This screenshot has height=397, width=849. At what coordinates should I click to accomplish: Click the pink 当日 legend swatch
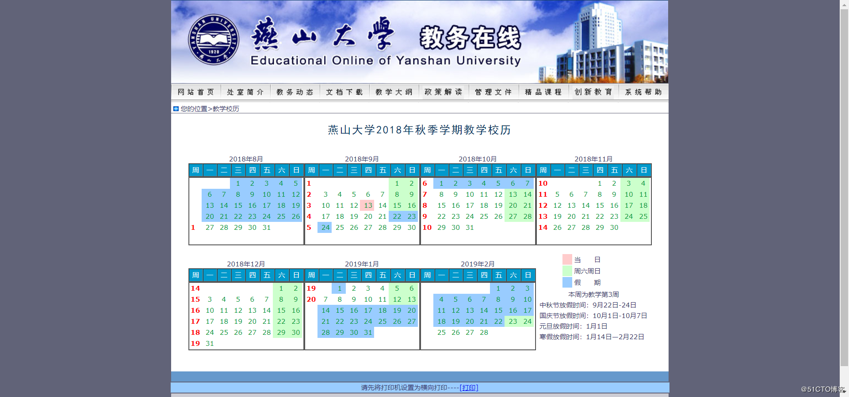tap(567, 259)
